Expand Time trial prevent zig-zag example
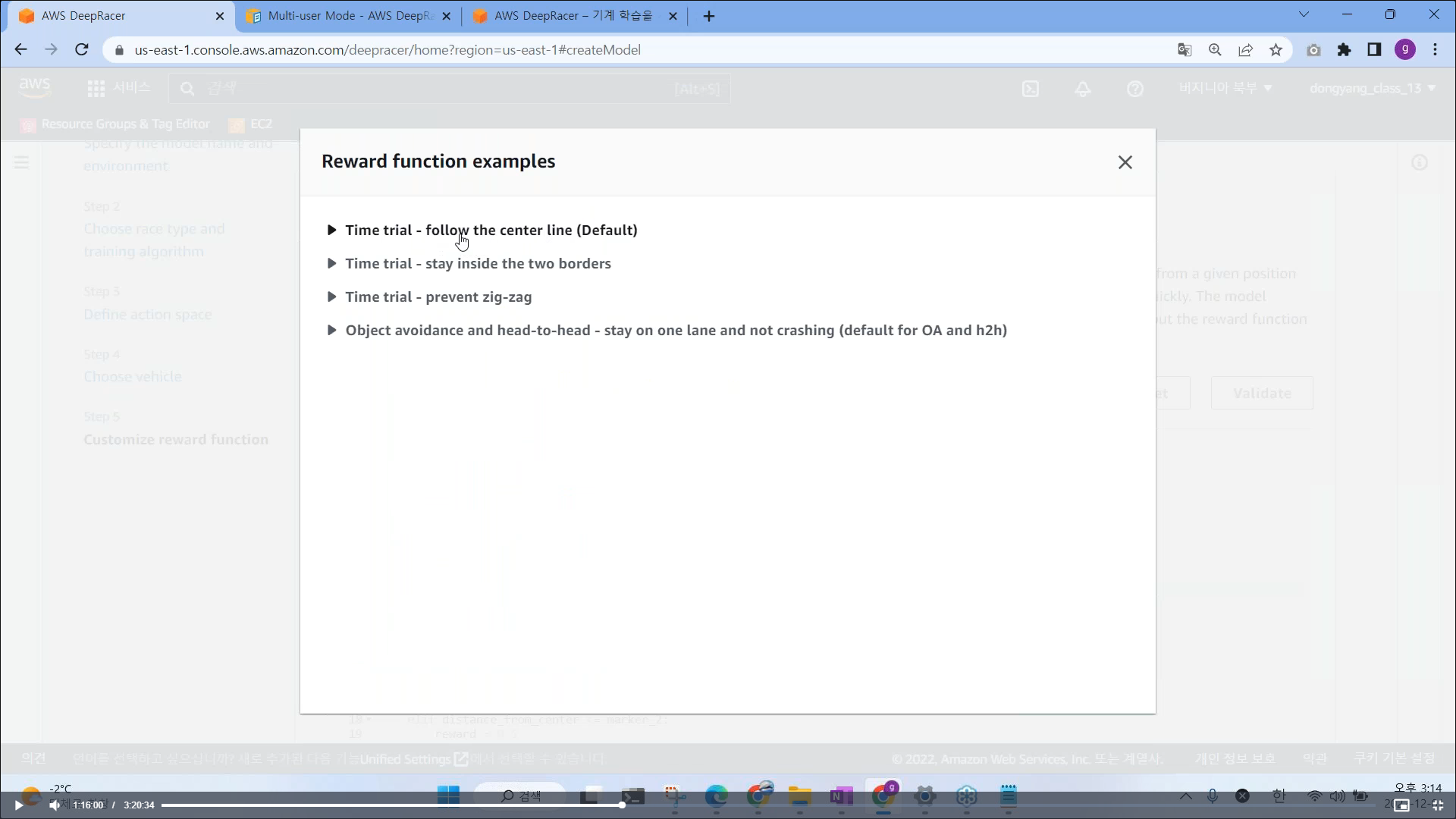 [x=438, y=297]
